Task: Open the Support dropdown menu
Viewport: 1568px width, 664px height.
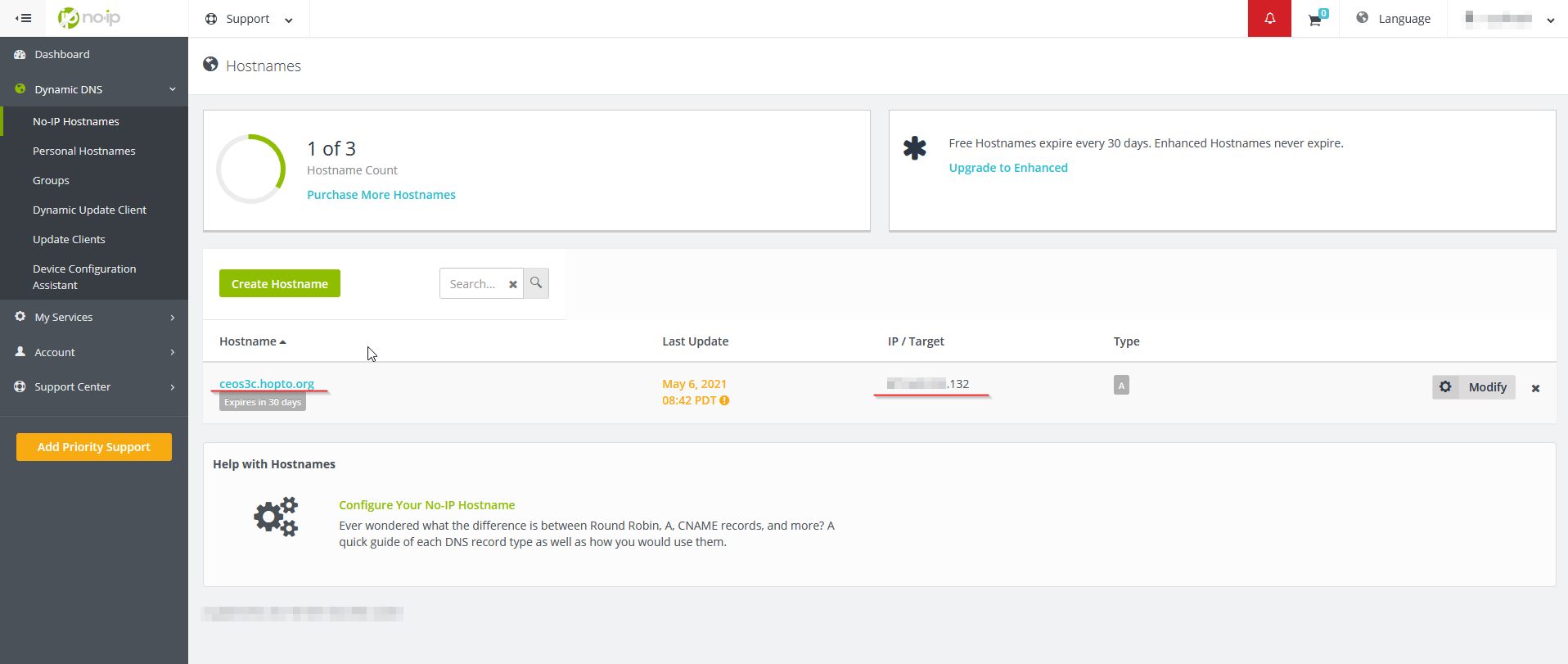Action: click(249, 19)
